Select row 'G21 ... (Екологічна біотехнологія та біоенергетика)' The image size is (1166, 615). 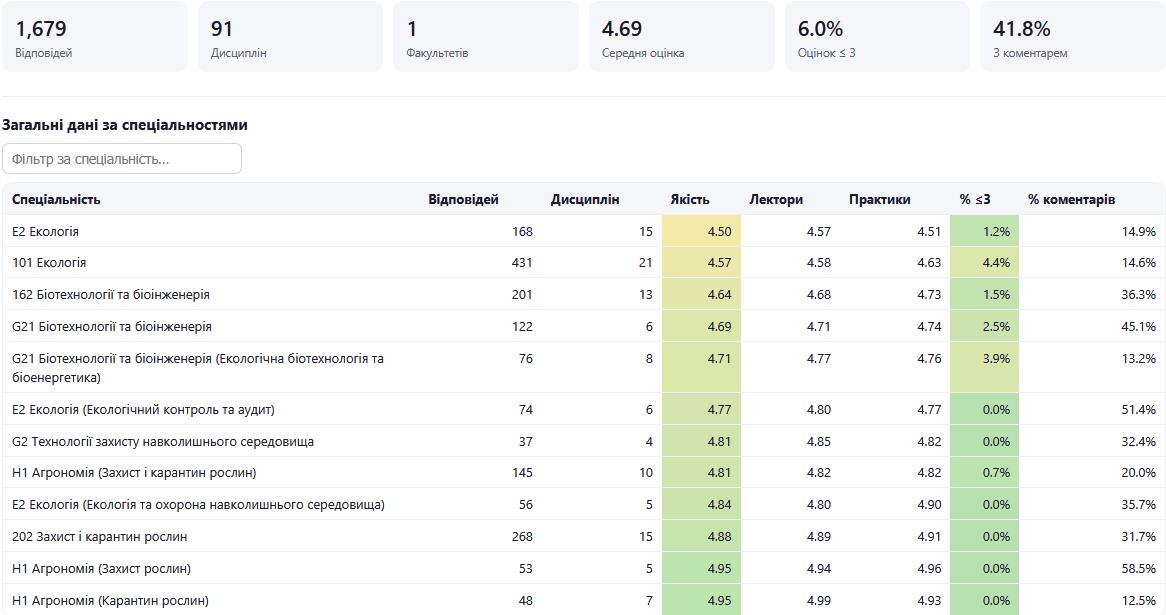click(x=583, y=367)
